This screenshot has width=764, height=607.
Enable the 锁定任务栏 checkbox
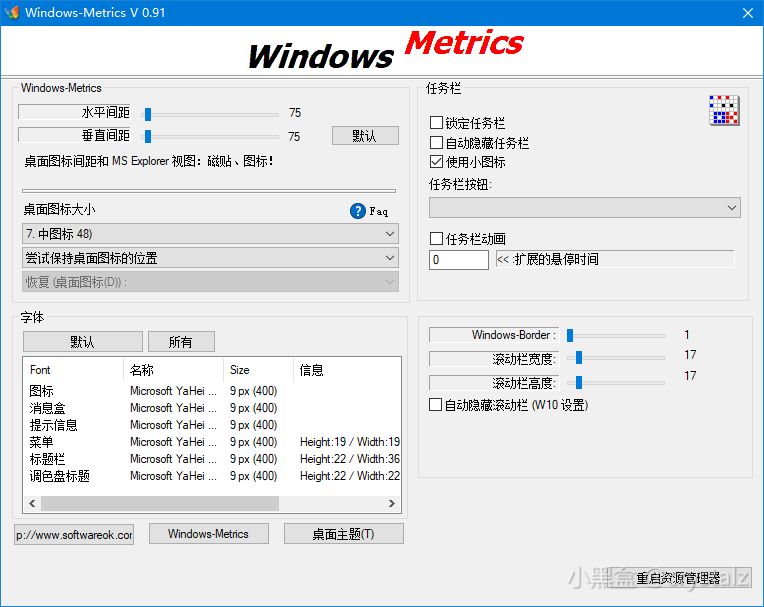[437, 122]
